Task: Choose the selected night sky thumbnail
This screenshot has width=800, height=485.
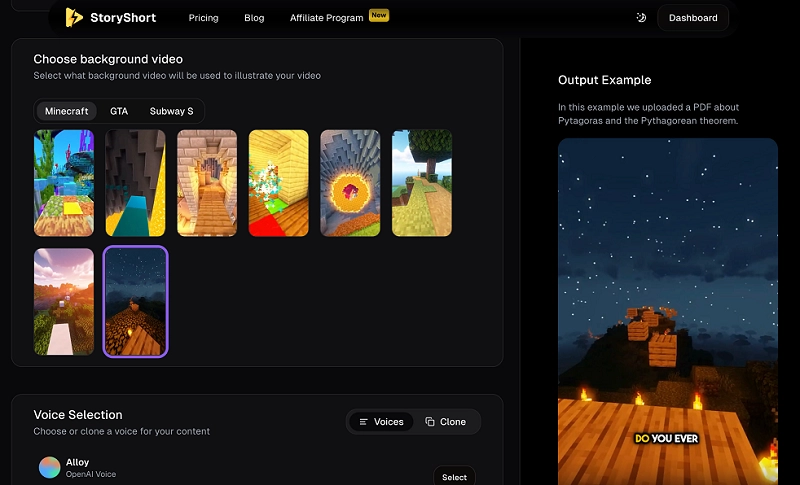Action: tap(135, 301)
